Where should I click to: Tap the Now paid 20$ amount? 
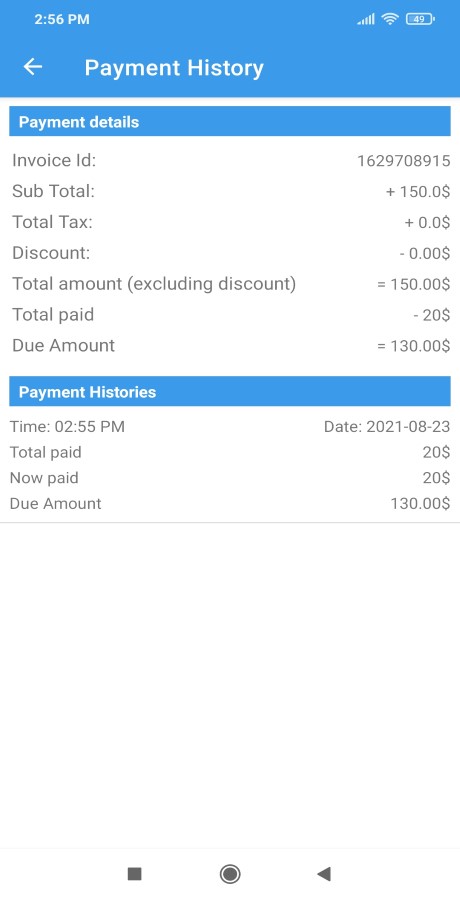click(436, 478)
